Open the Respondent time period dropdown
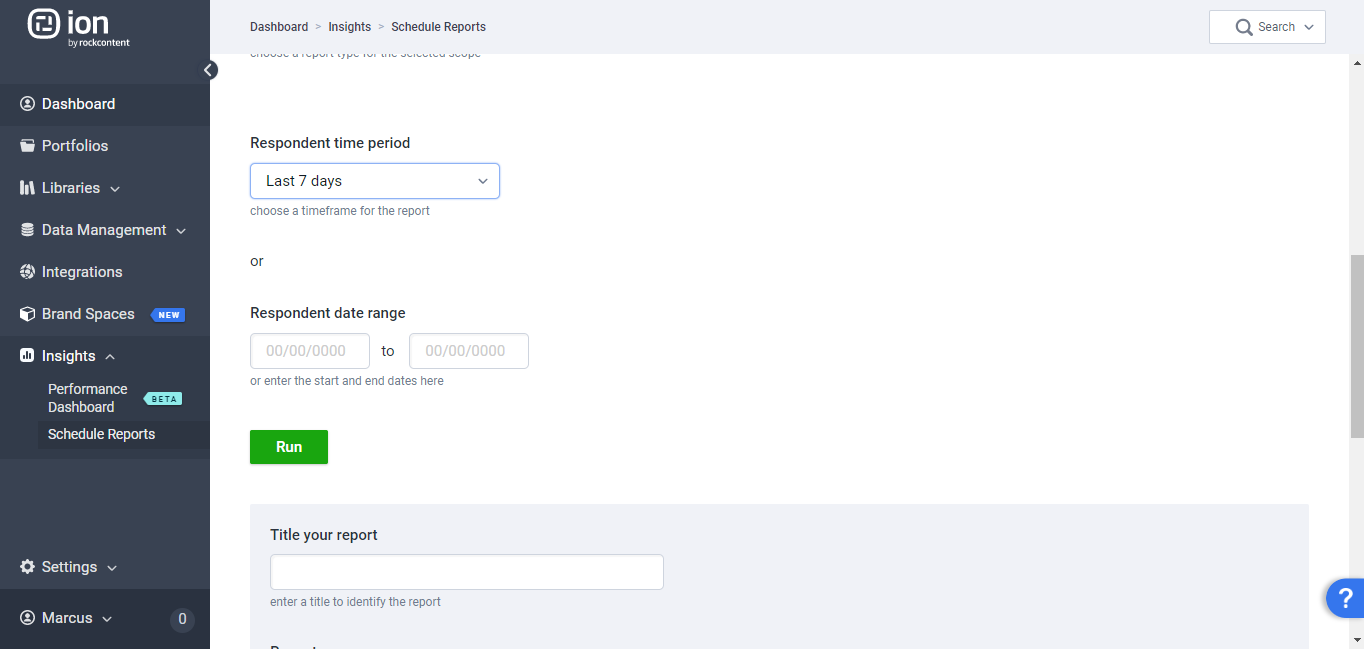Image resolution: width=1364 pixels, height=649 pixels. coord(375,181)
